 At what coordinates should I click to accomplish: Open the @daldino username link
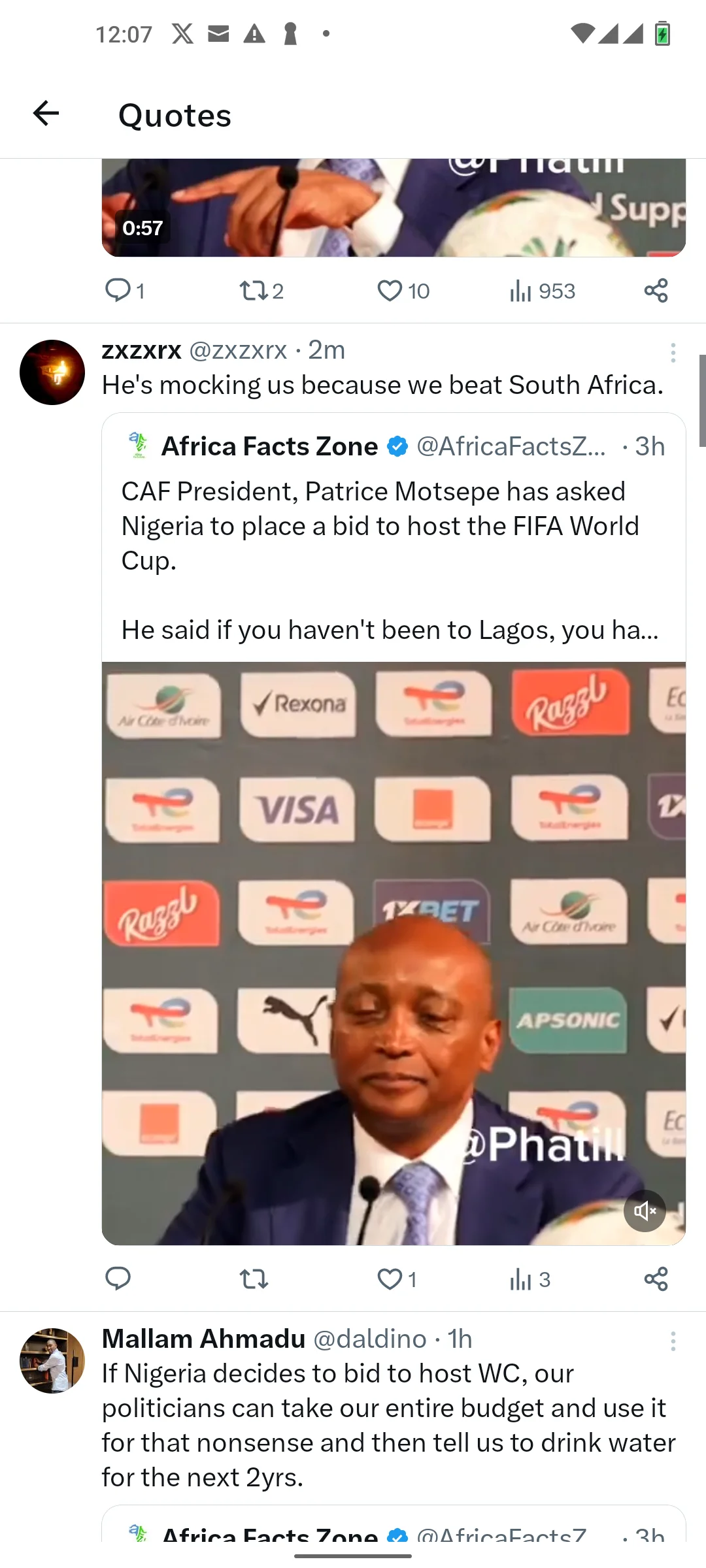pyautogui.click(x=370, y=1339)
